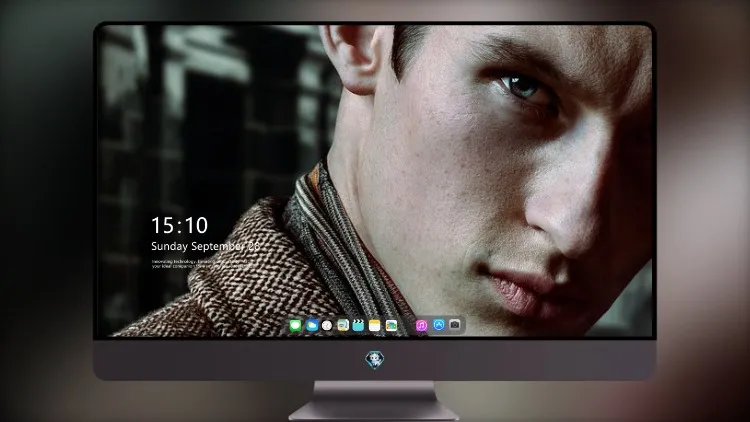The height and width of the screenshot is (422, 750).
Task: Click the logo badge on monitor chin
Action: pyautogui.click(x=375, y=360)
